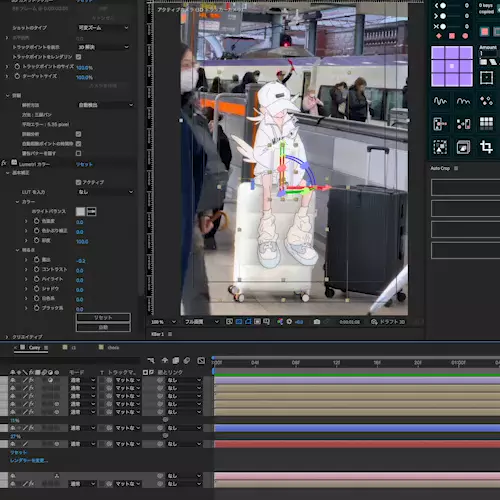Switch to the choco timeline tab
Screen dimensions: 500x500
pyautogui.click(x=113, y=347)
